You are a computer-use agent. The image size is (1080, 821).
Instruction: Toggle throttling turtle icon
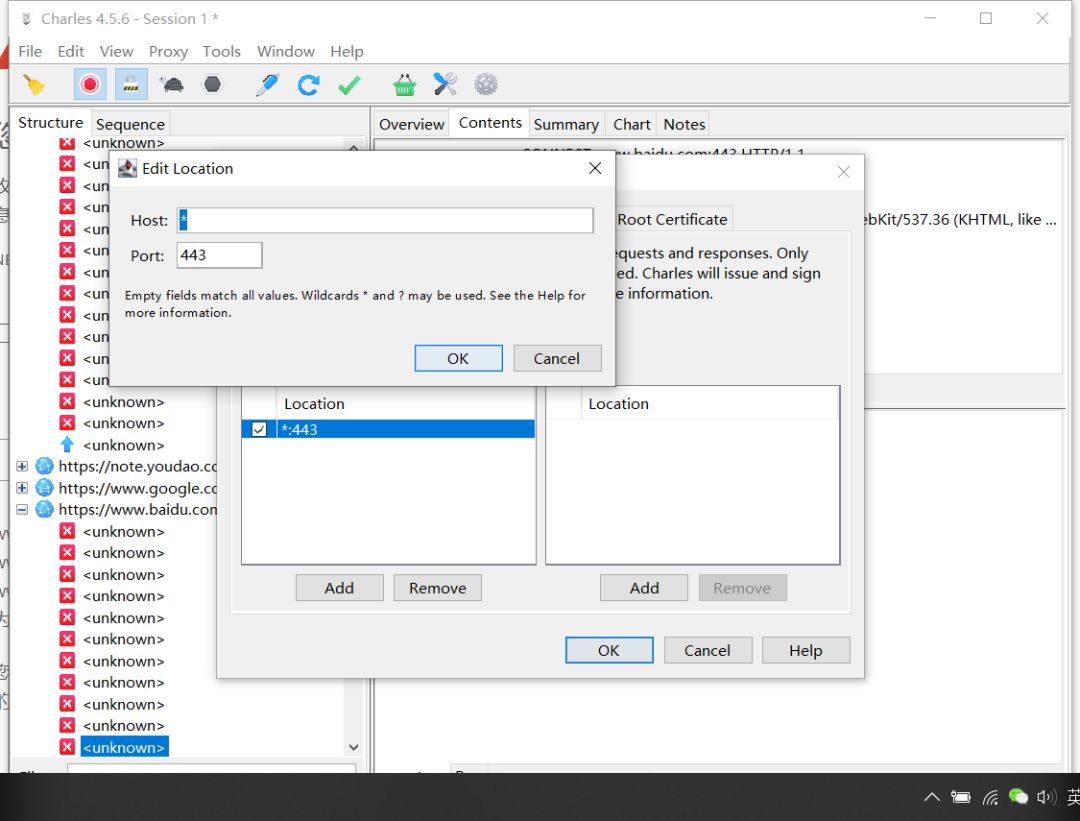coord(172,85)
